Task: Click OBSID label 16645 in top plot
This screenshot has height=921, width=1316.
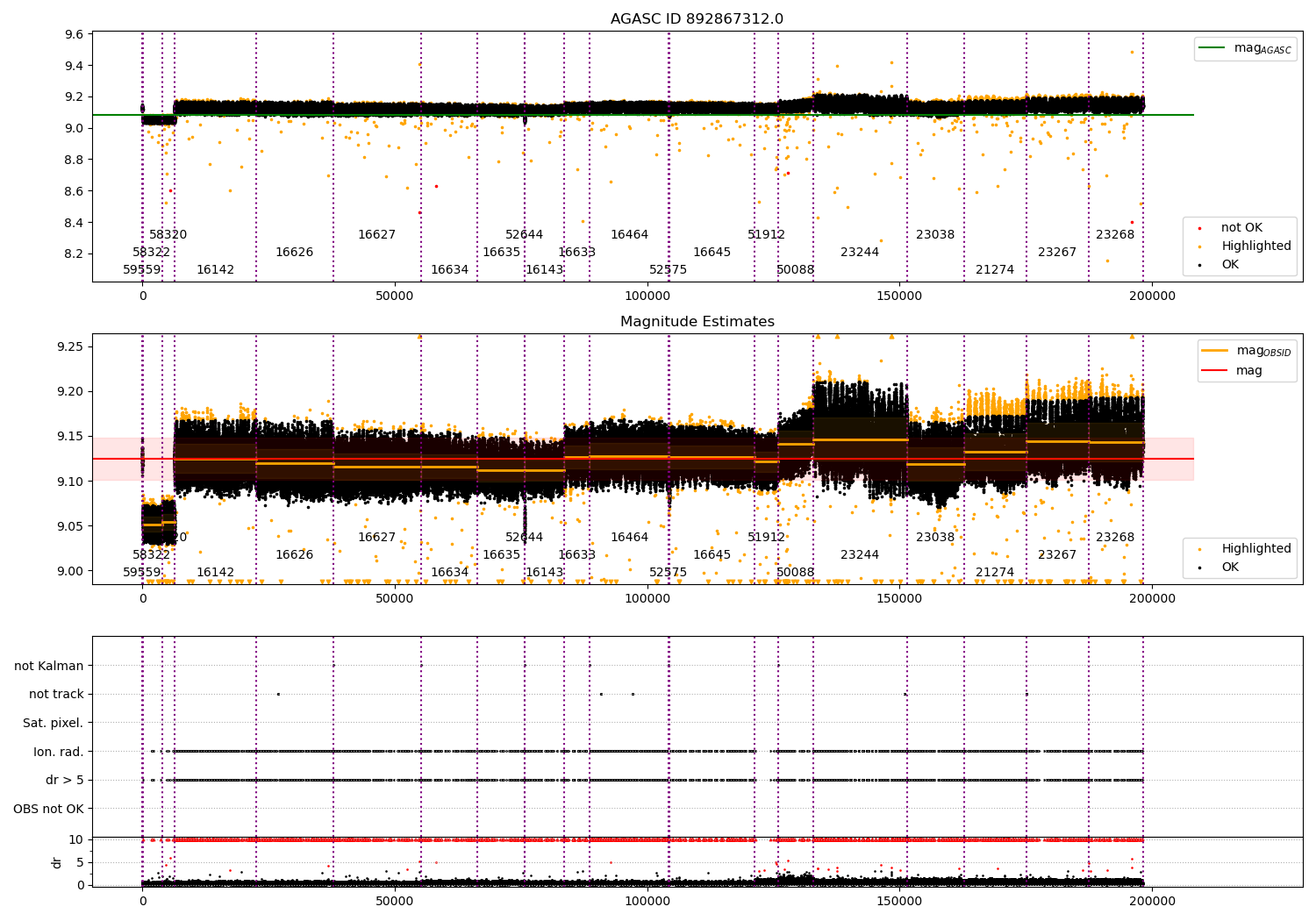Action: point(712,253)
